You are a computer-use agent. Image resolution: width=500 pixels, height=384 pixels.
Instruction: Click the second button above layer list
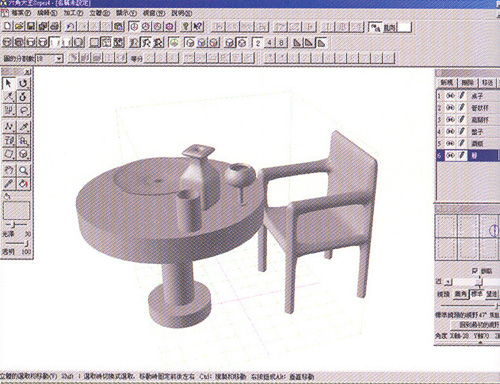click(467, 82)
